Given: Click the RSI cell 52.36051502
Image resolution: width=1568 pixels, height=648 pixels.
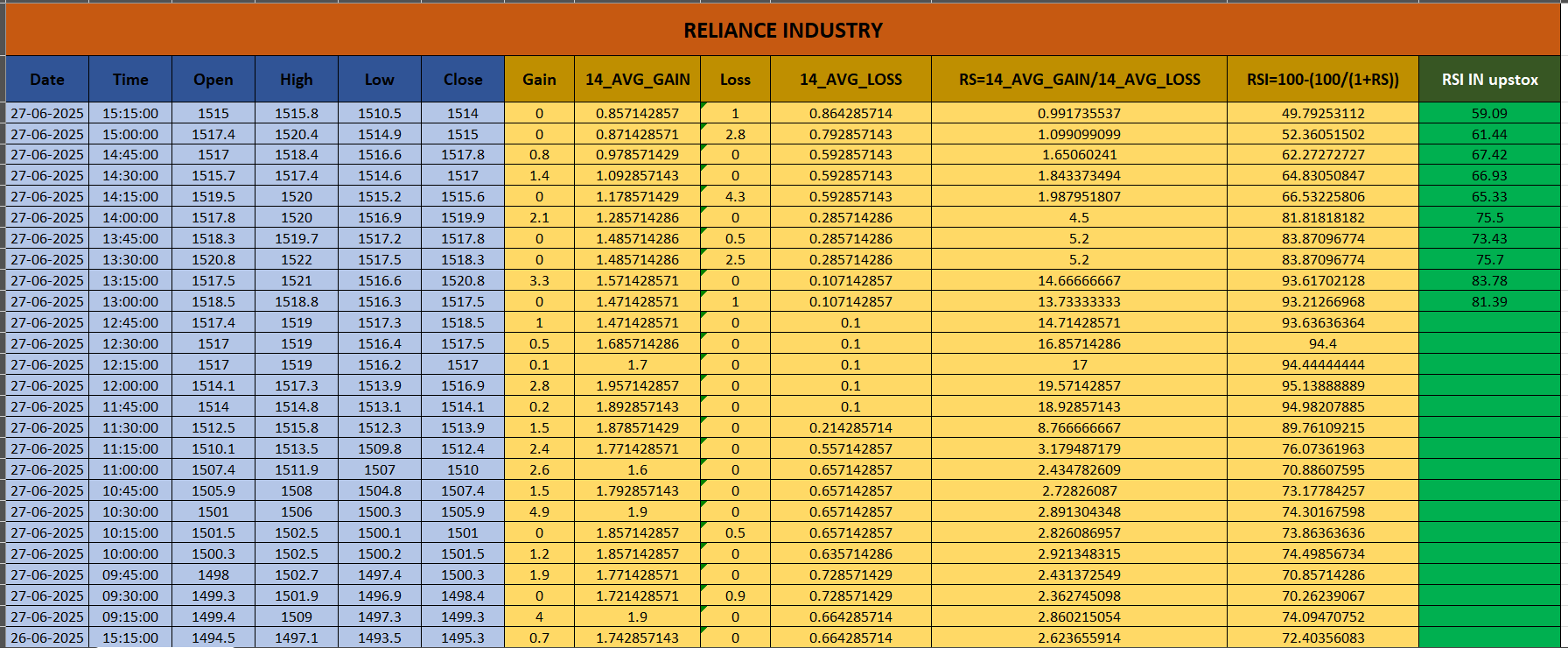Looking at the screenshot, I should (1323, 134).
